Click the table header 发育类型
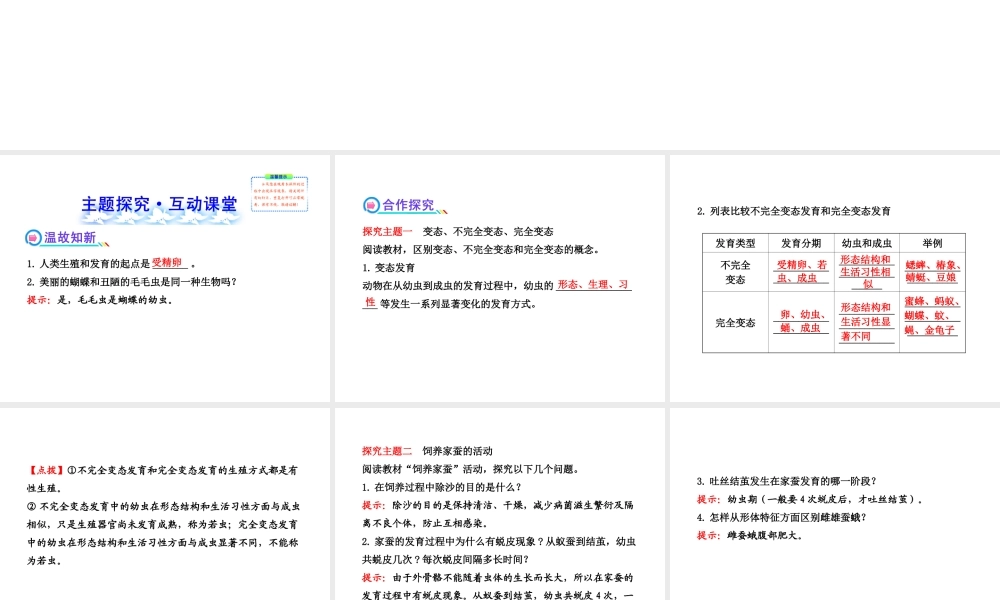 tap(735, 243)
